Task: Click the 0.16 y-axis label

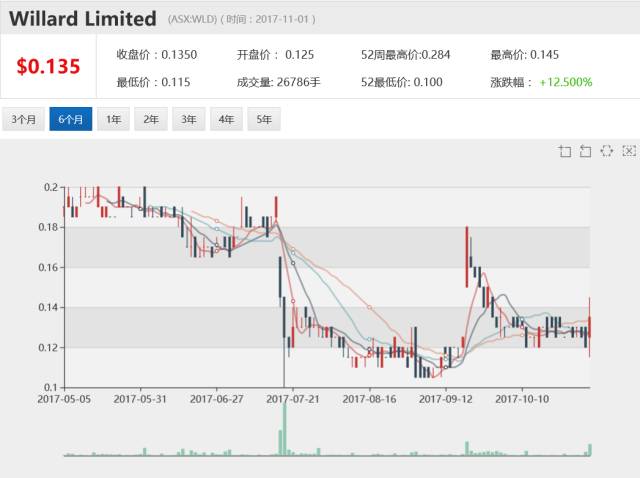Action: click(49, 267)
